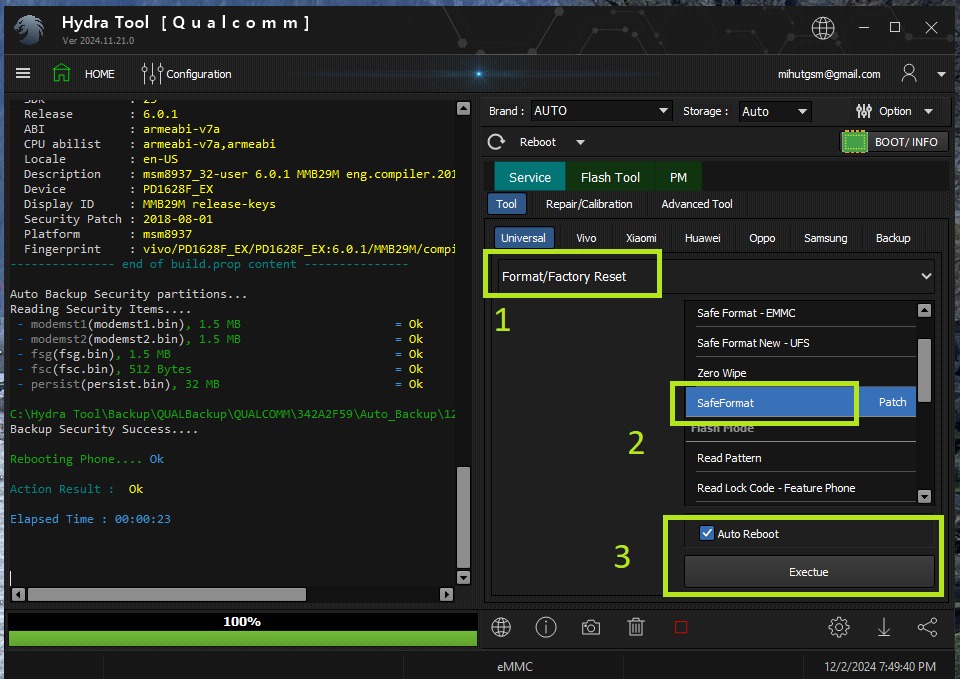Stop the operation with the red square icon
This screenshot has width=960, height=679.
(x=681, y=627)
